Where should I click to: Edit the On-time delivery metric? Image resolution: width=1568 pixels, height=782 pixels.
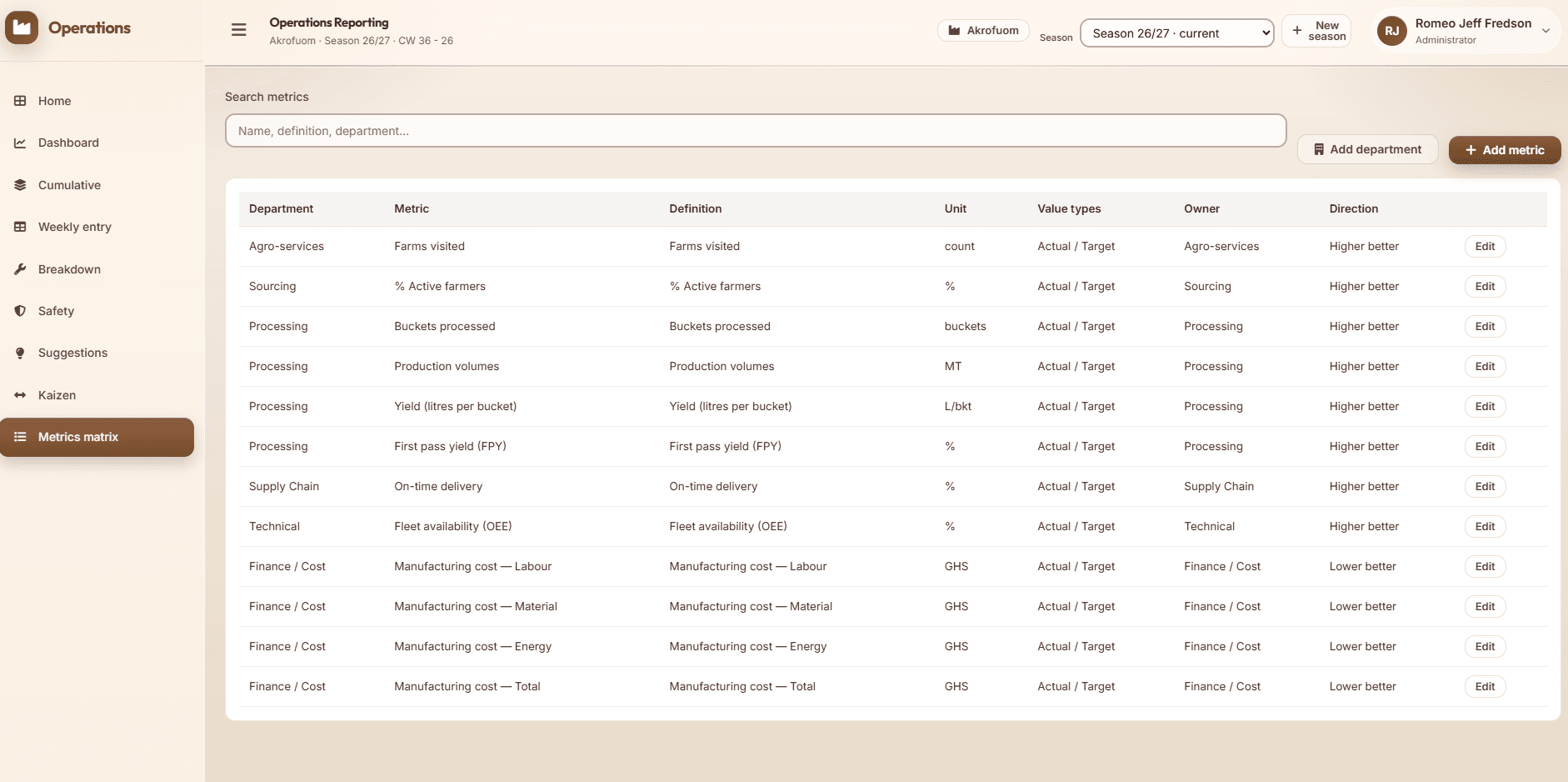click(x=1485, y=486)
